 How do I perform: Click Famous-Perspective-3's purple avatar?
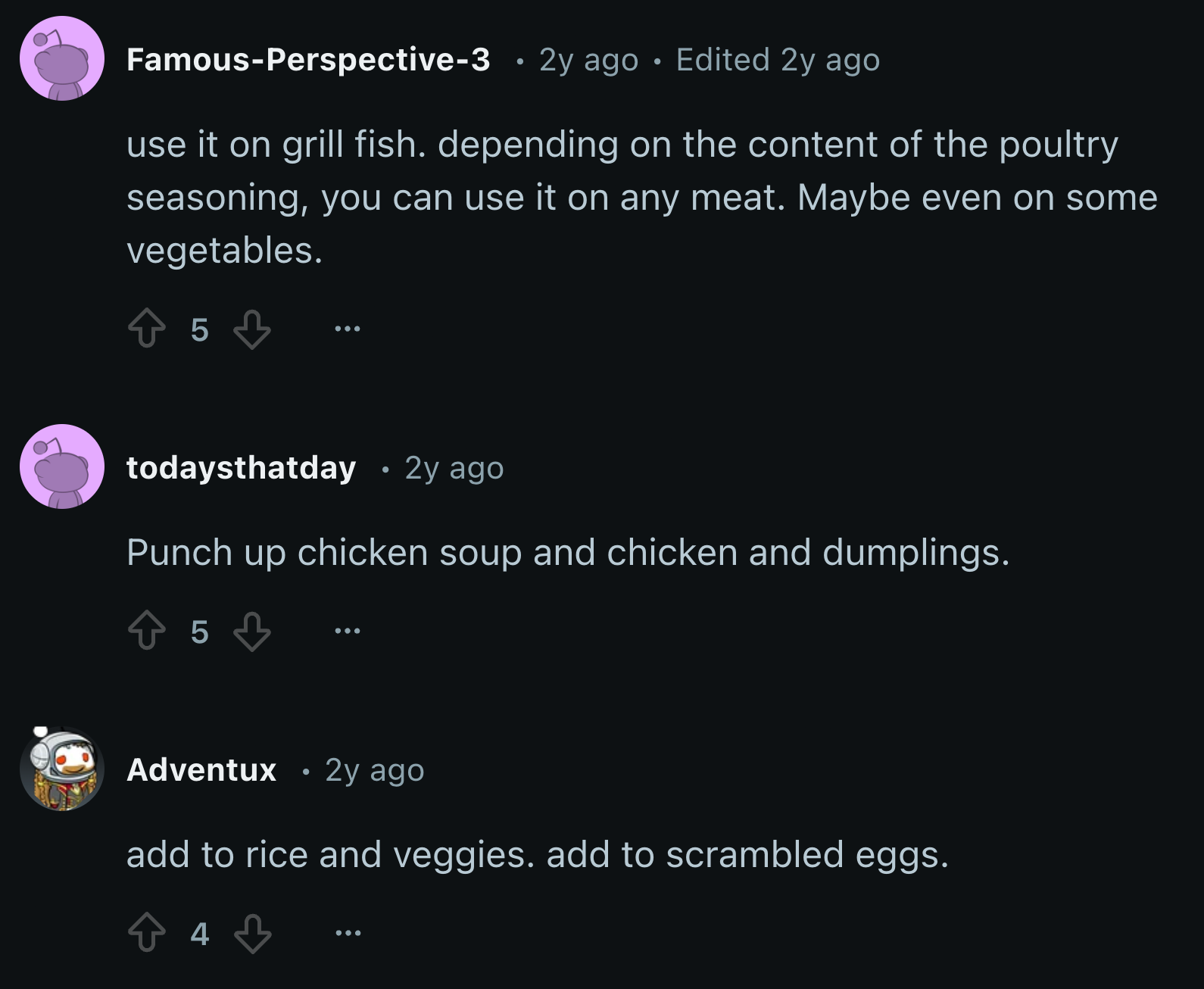62,59
